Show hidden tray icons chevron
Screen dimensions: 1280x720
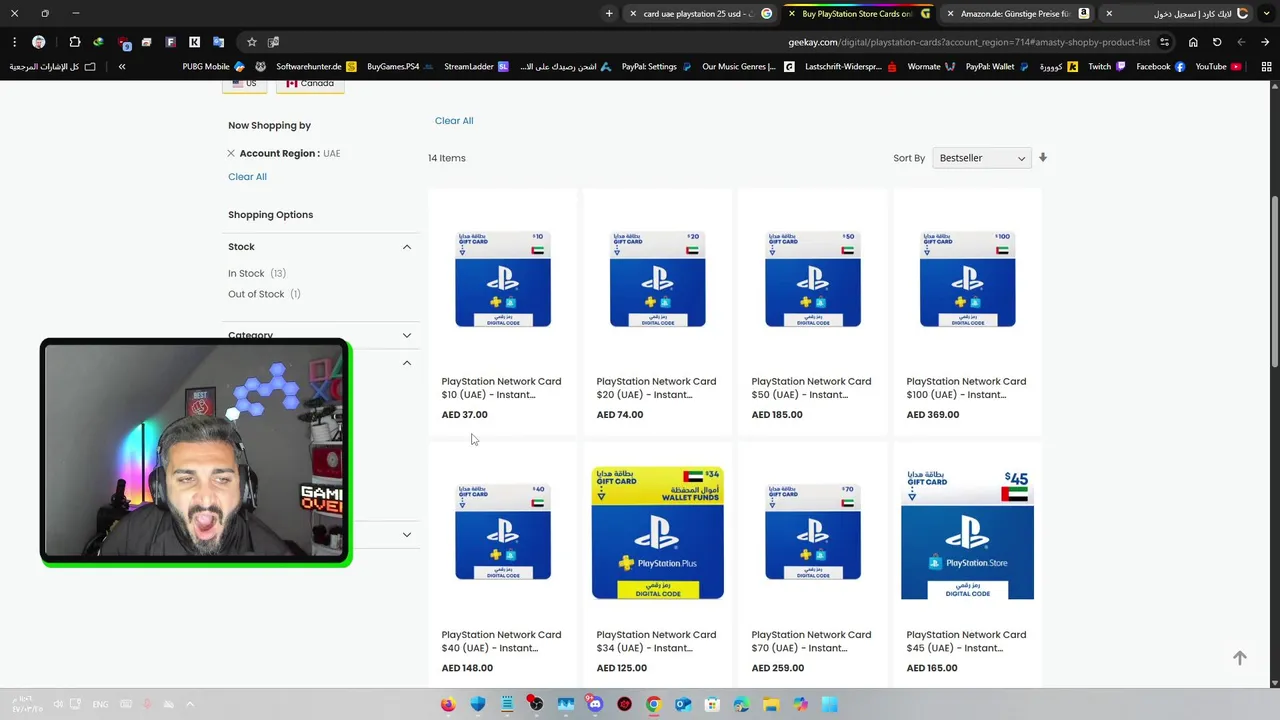tap(190, 704)
